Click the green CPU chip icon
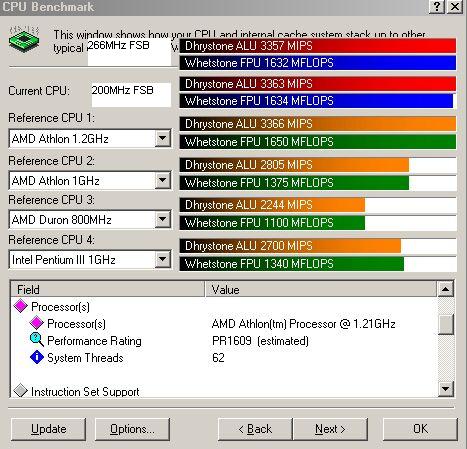467x449 pixels. (24, 39)
